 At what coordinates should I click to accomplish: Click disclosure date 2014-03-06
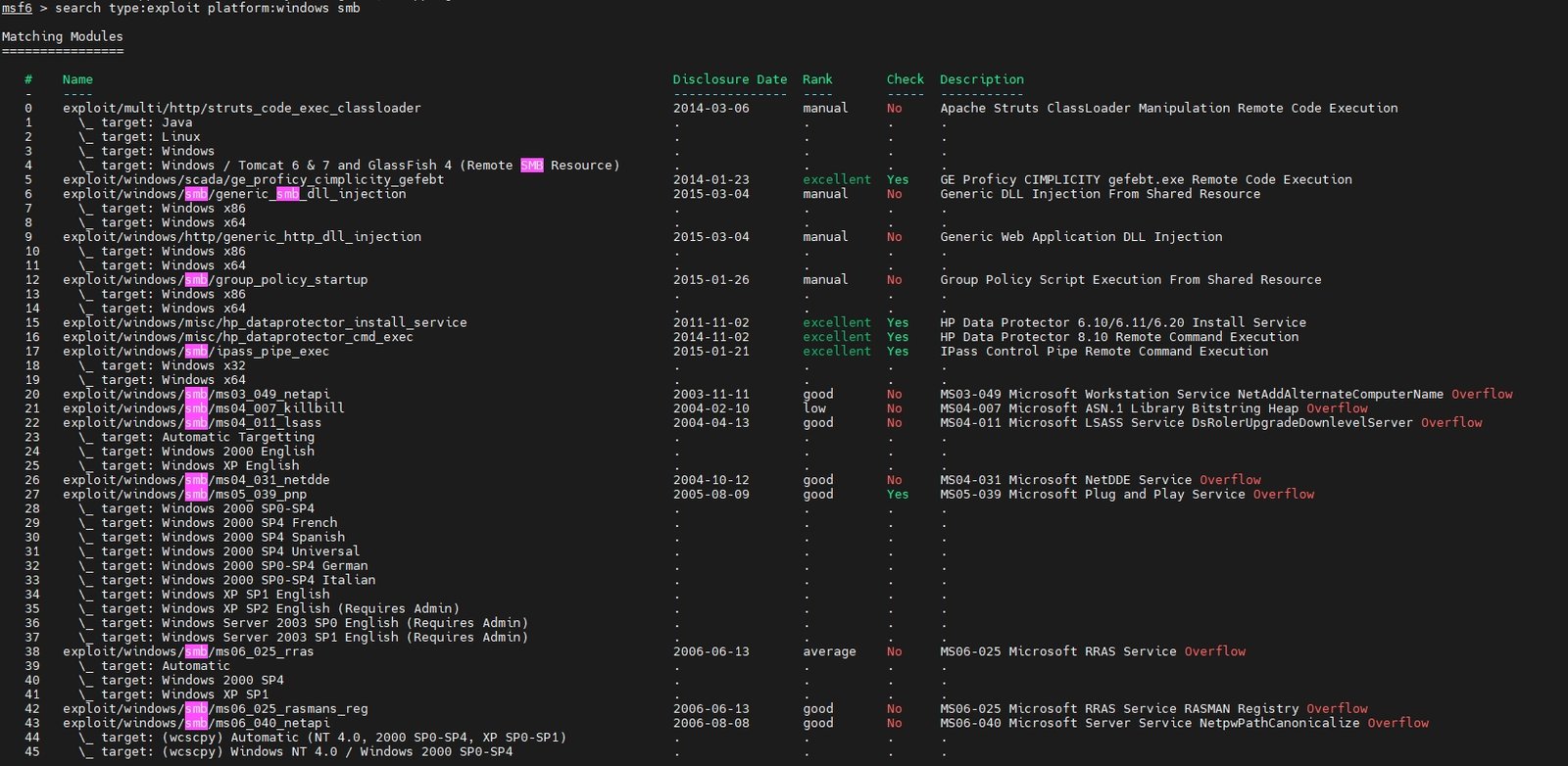(711, 108)
